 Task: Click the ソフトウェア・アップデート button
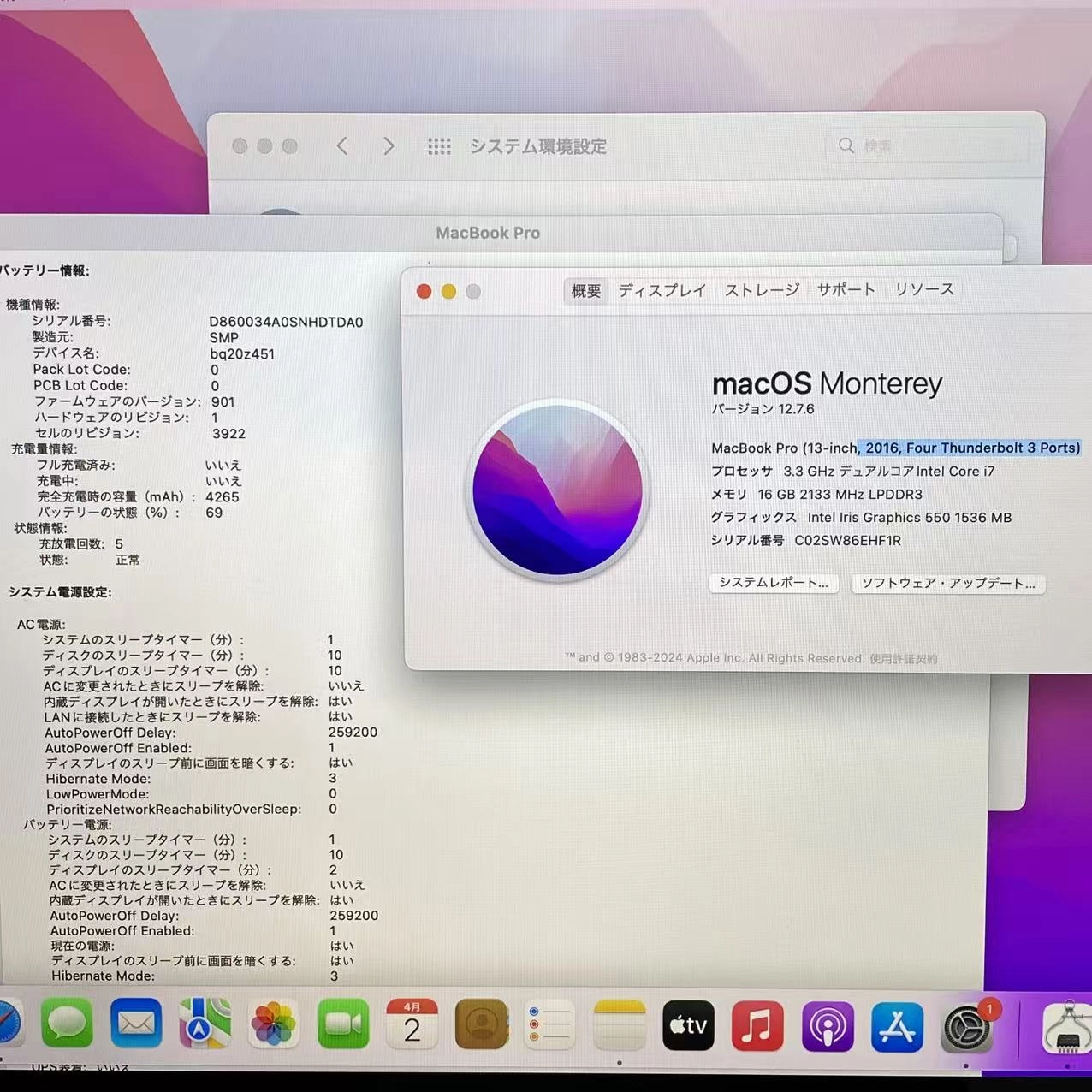click(948, 584)
